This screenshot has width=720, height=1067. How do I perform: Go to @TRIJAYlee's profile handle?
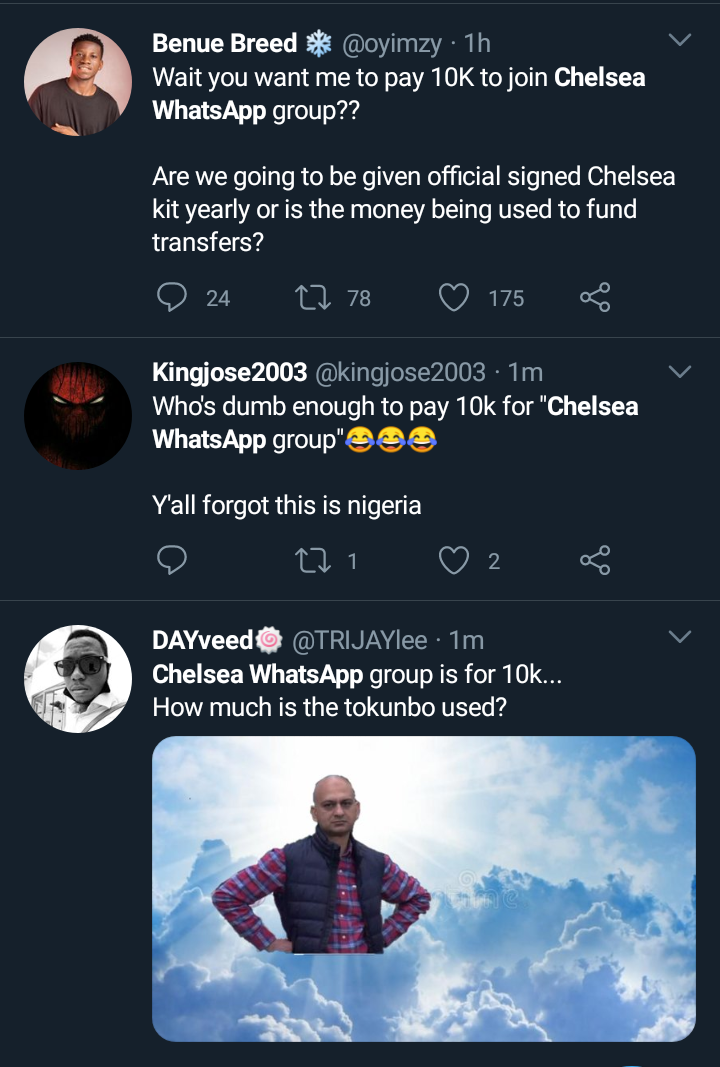[359, 640]
